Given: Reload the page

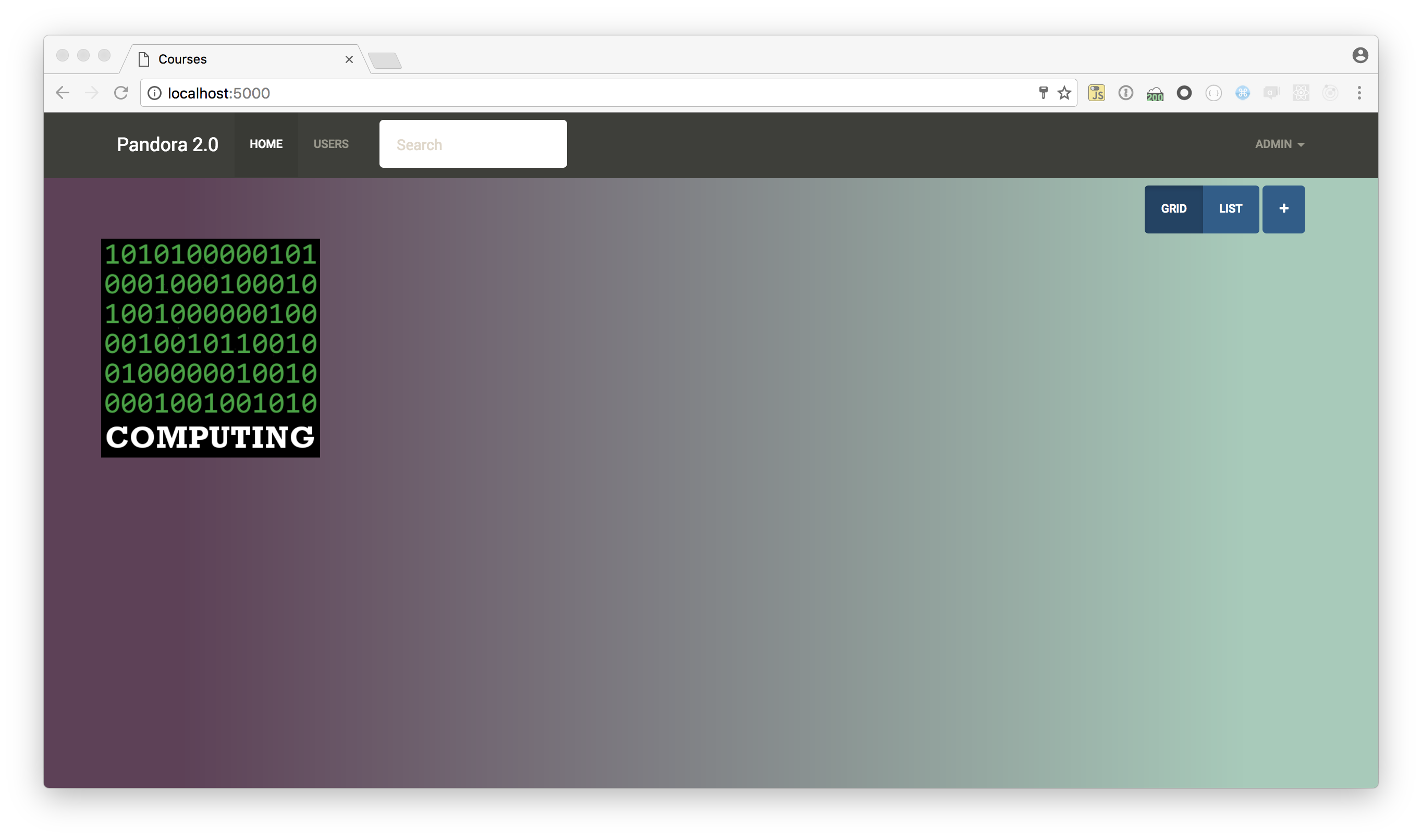Looking at the screenshot, I should (x=121, y=93).
